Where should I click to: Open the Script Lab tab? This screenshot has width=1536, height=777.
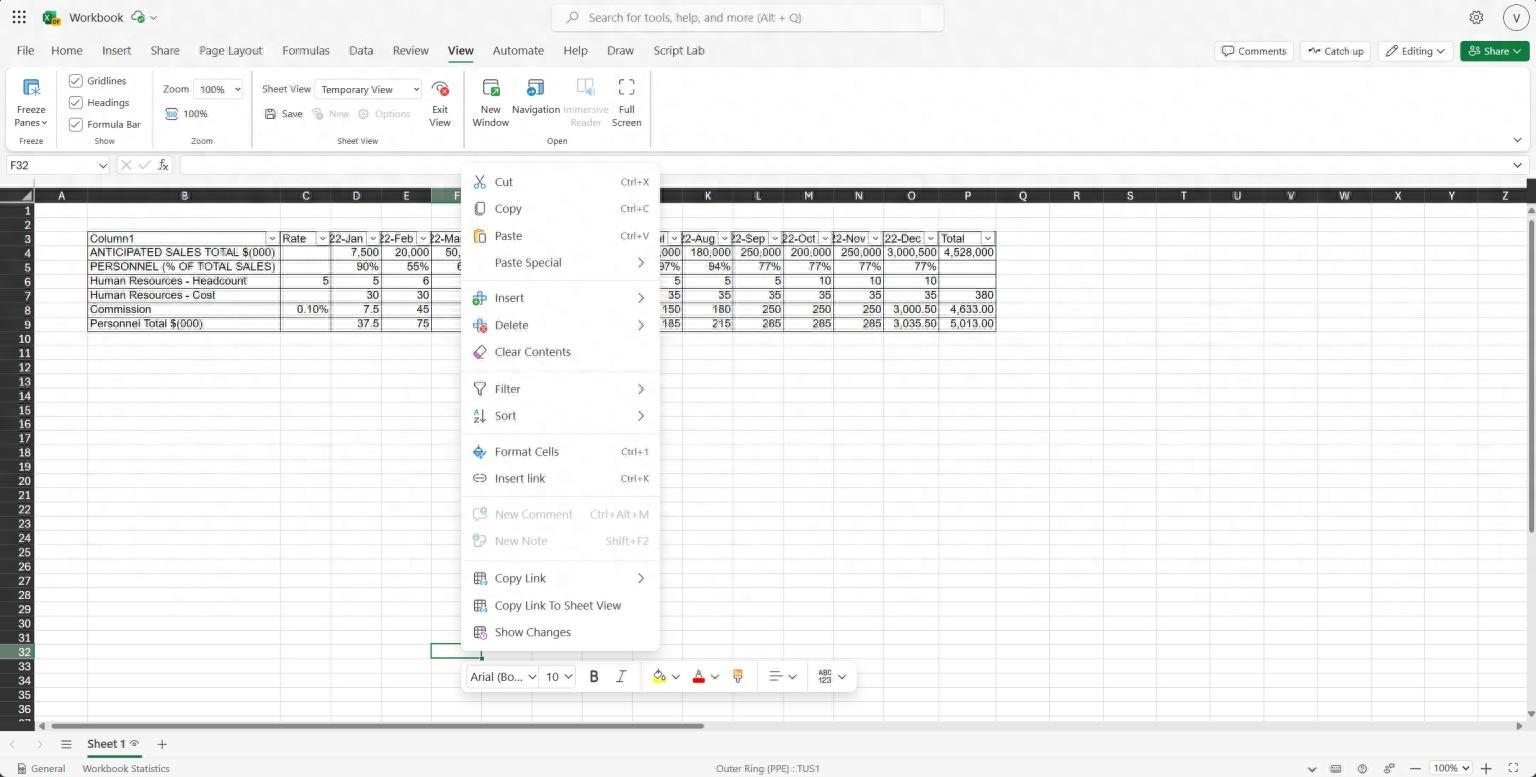(679, 51)
